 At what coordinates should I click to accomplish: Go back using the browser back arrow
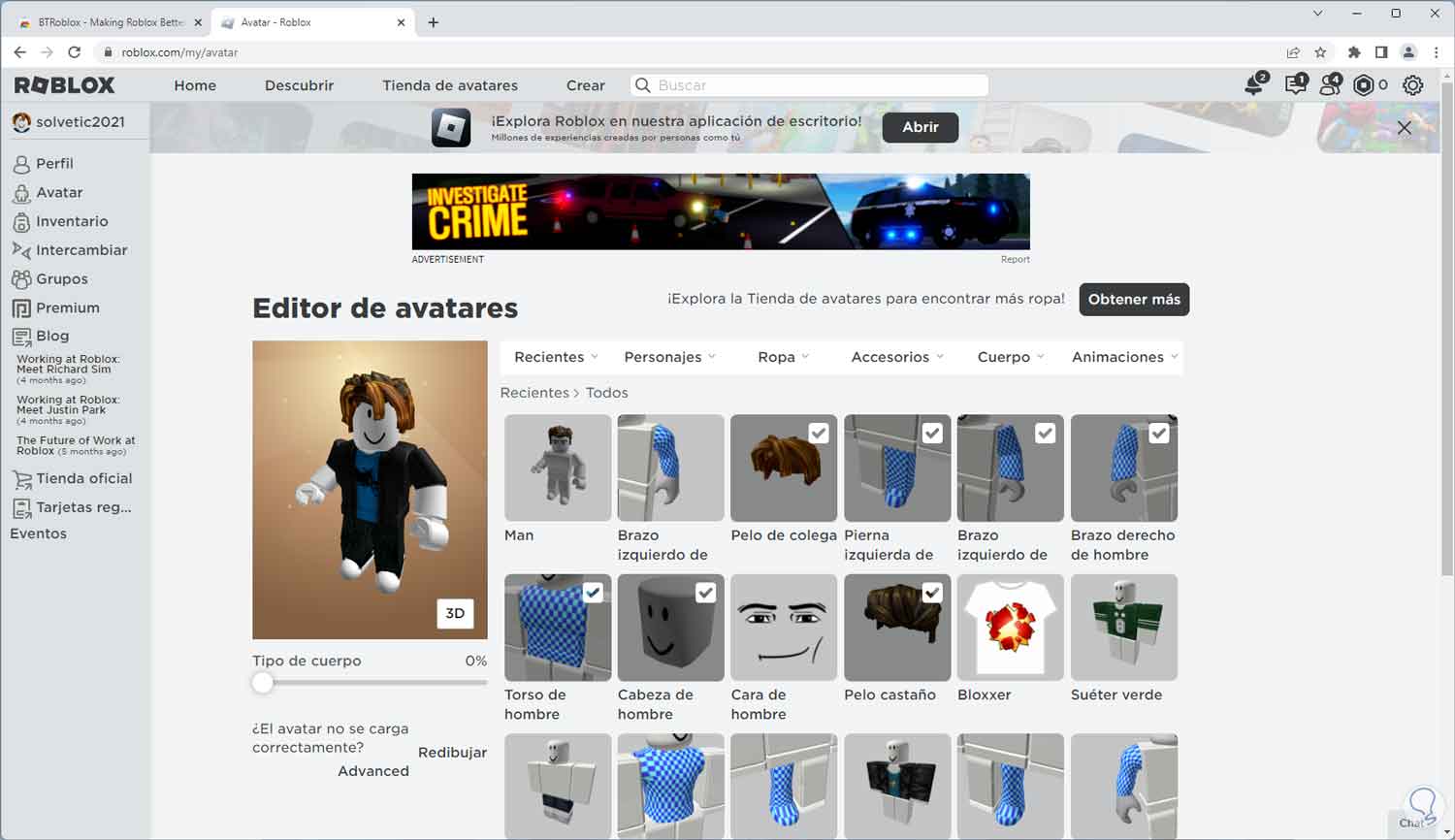point(19,52)
